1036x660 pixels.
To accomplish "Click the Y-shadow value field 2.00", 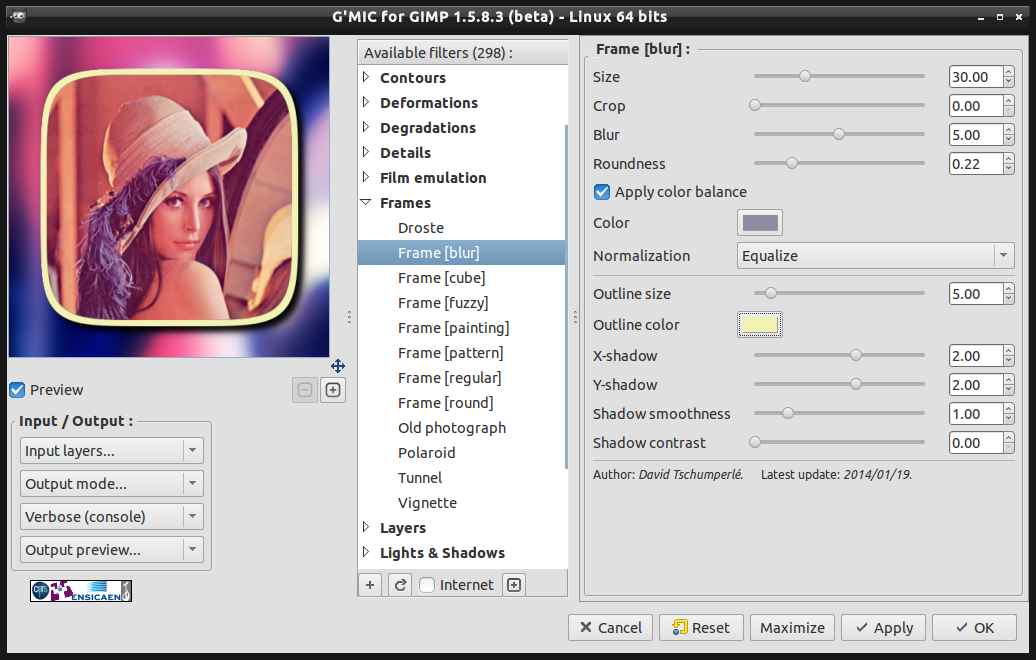I will [x=976, y=385].
